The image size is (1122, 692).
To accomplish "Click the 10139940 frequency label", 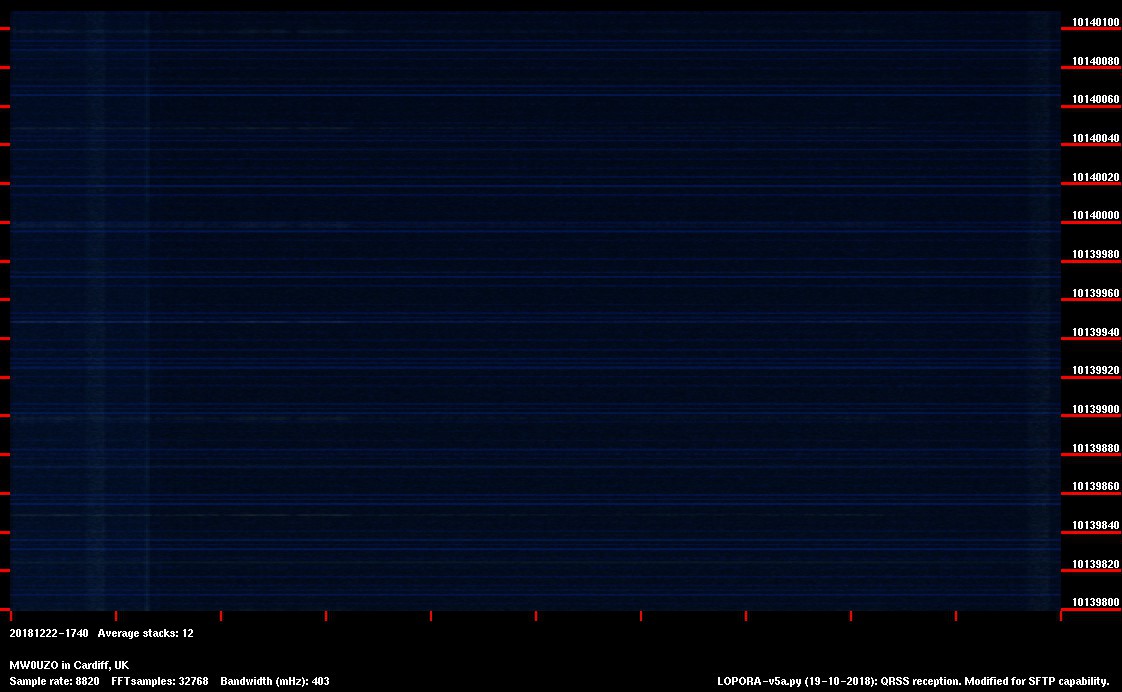I will (x=1095, y=332).
